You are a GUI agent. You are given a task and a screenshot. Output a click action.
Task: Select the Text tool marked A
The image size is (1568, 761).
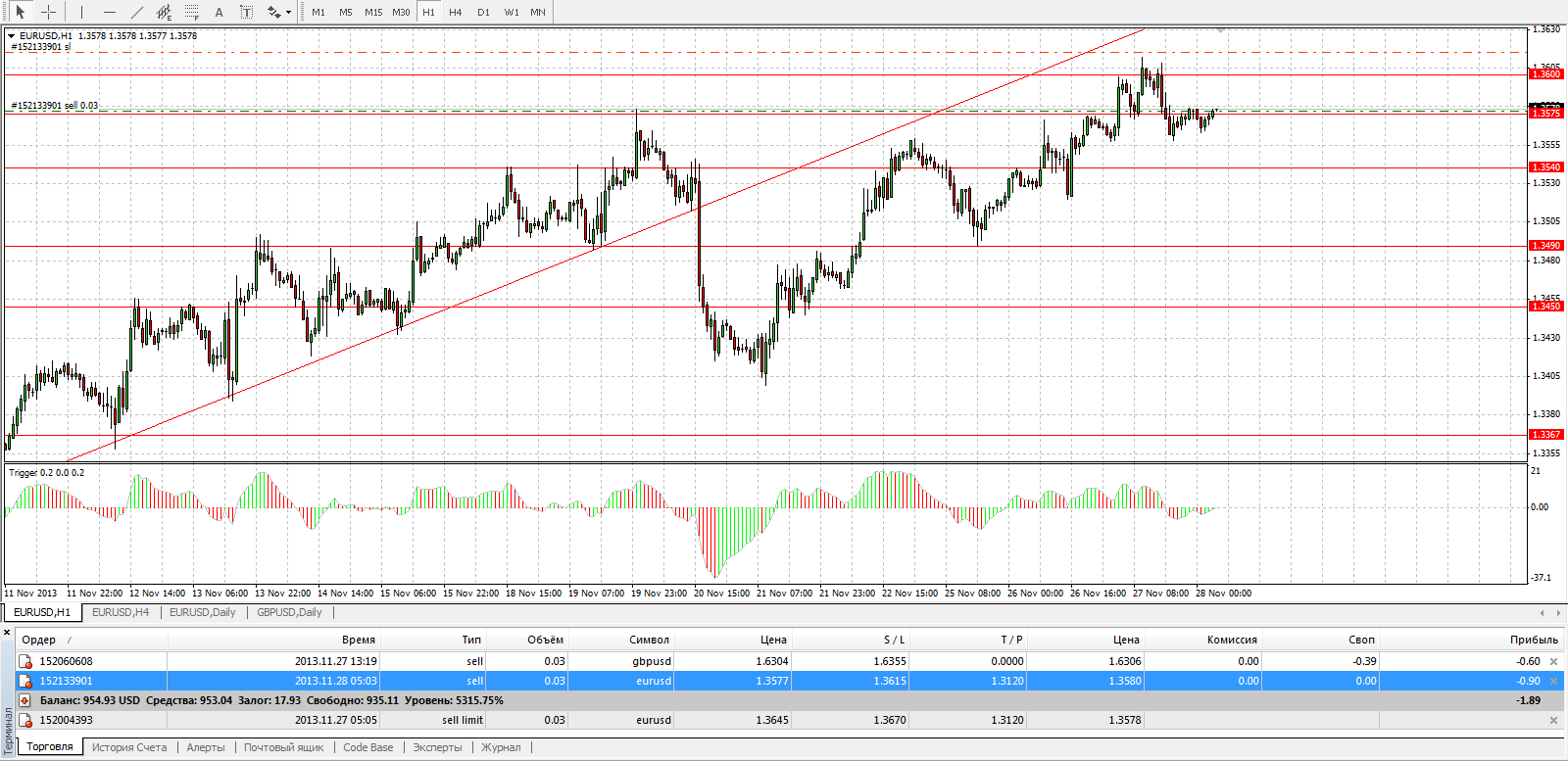coord(219,12)
